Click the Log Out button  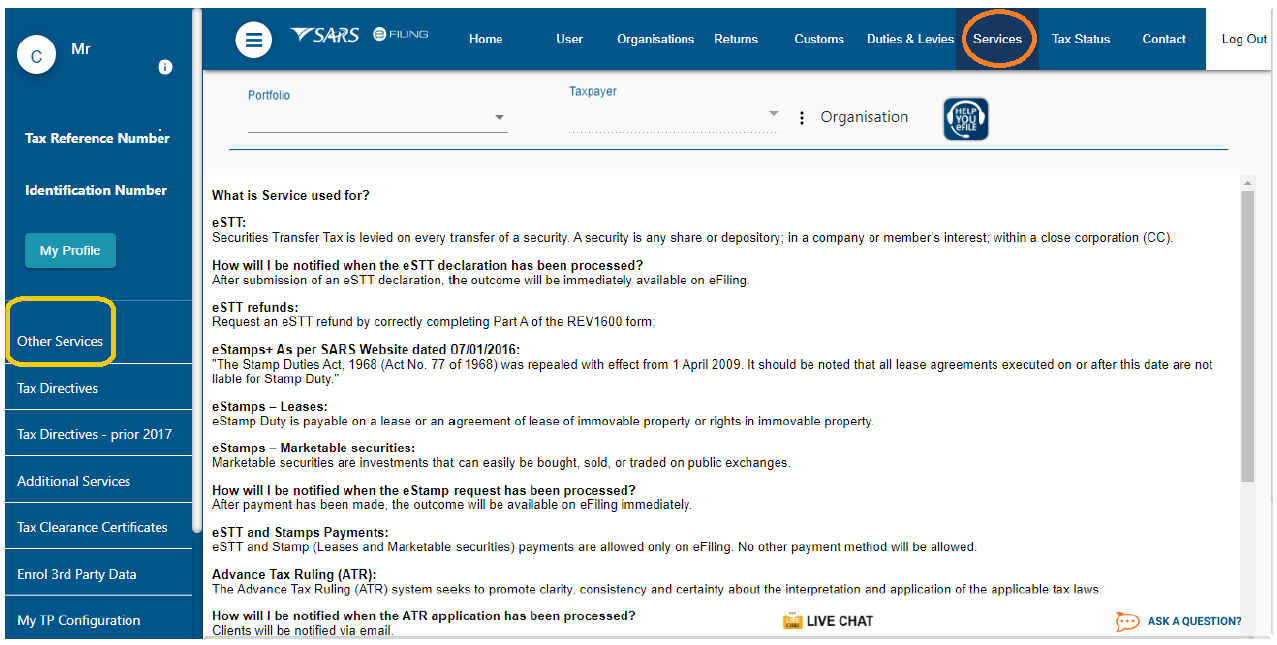click(x=1244, y=39)
